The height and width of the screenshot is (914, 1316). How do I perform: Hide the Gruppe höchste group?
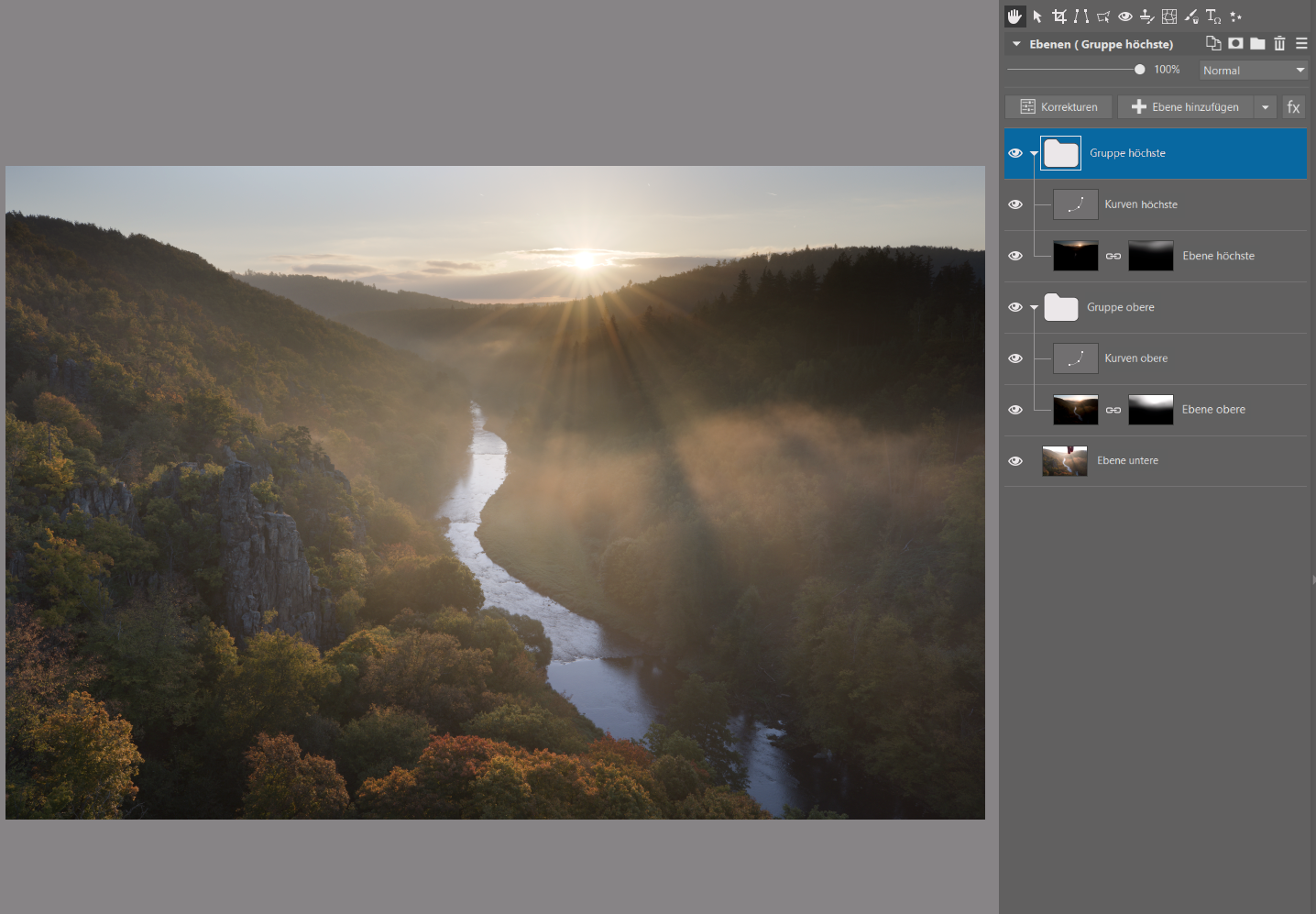1015,153
